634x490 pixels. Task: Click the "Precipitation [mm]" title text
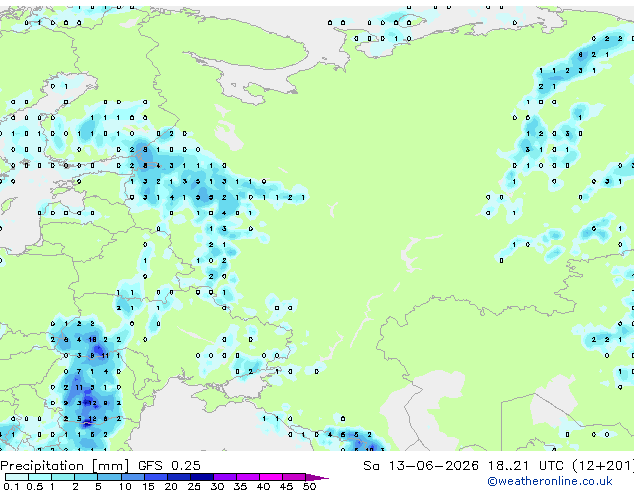click(65, 466)
